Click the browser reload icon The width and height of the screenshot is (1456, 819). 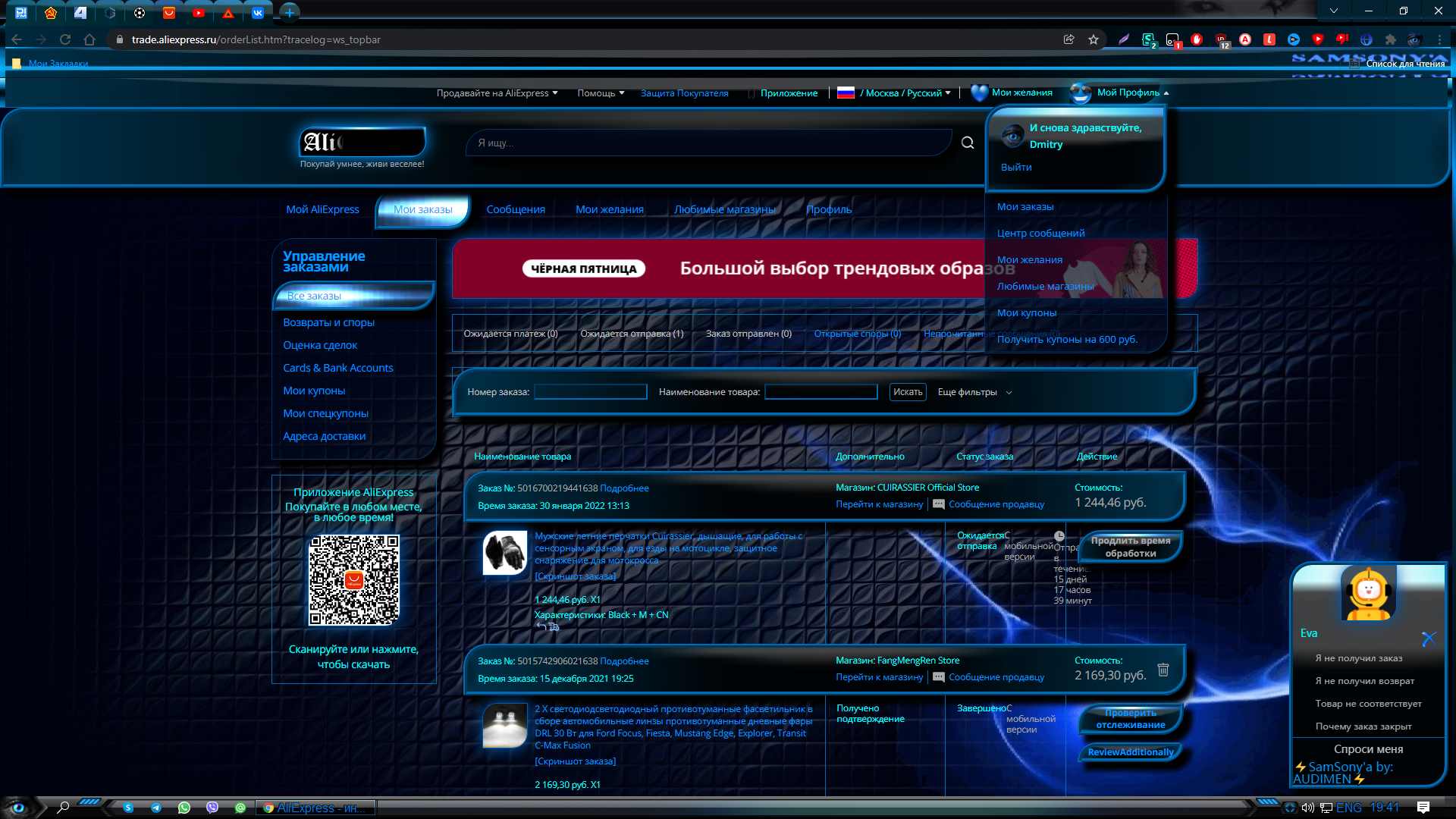tap(65, 39)
